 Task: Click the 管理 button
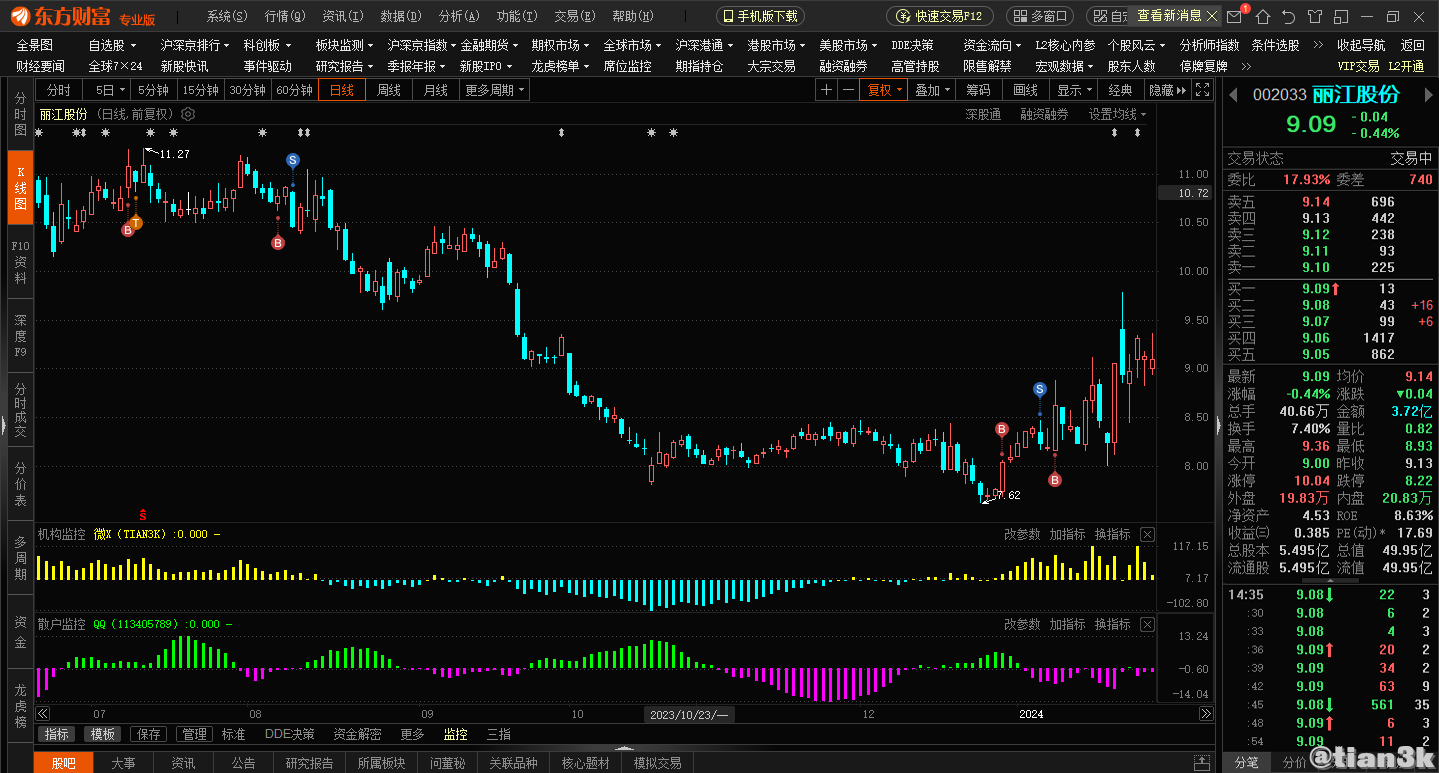coord(194,734)
